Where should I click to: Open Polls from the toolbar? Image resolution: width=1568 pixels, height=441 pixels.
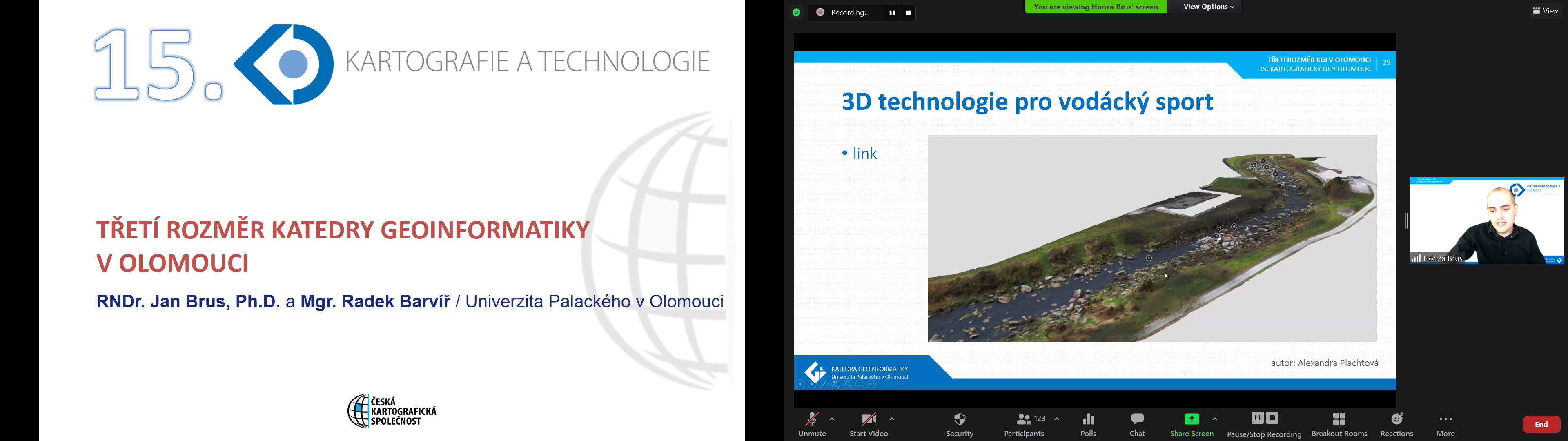[1088, 424]
